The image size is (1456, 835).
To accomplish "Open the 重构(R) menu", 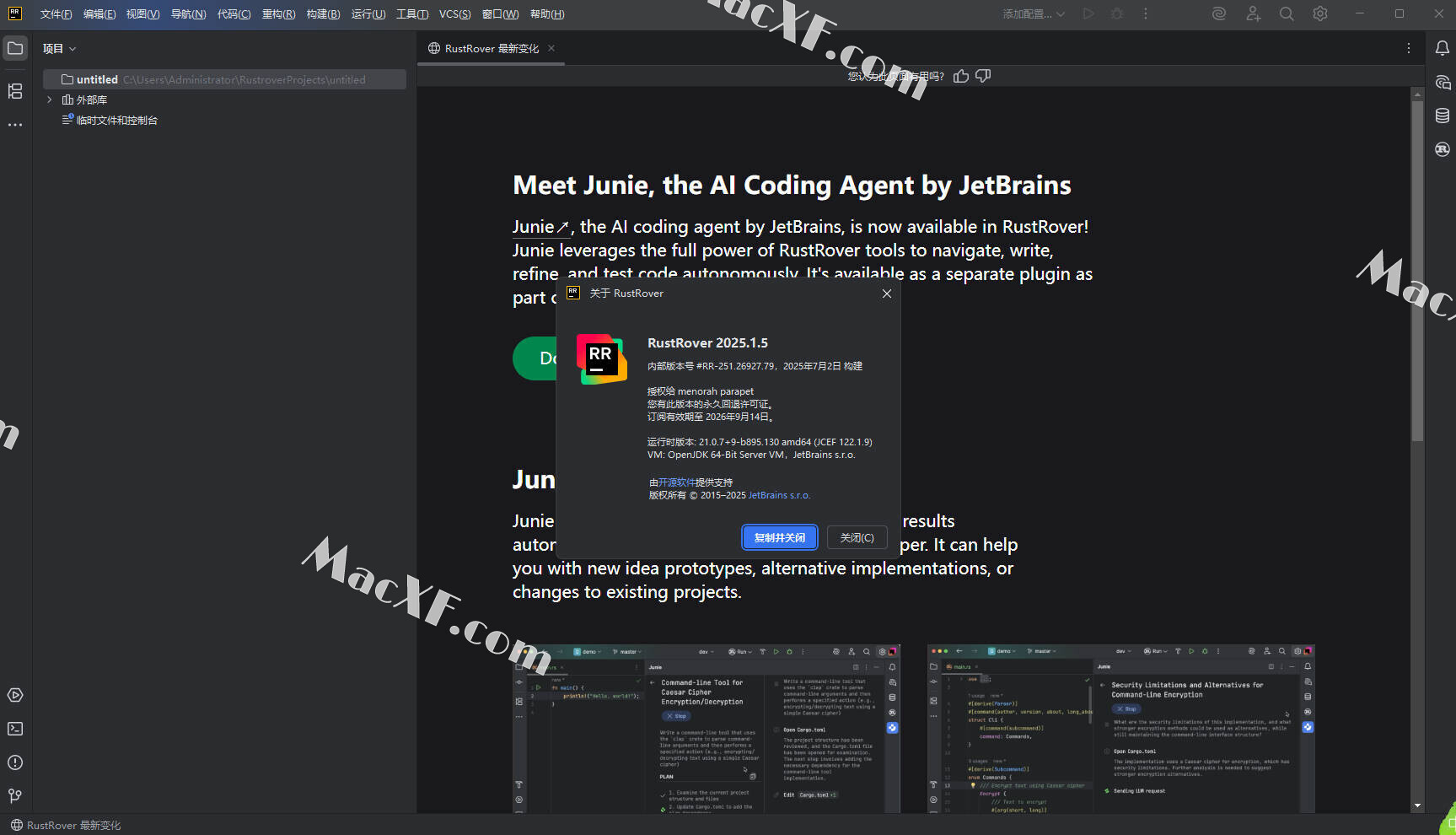I will click(278, 14).
